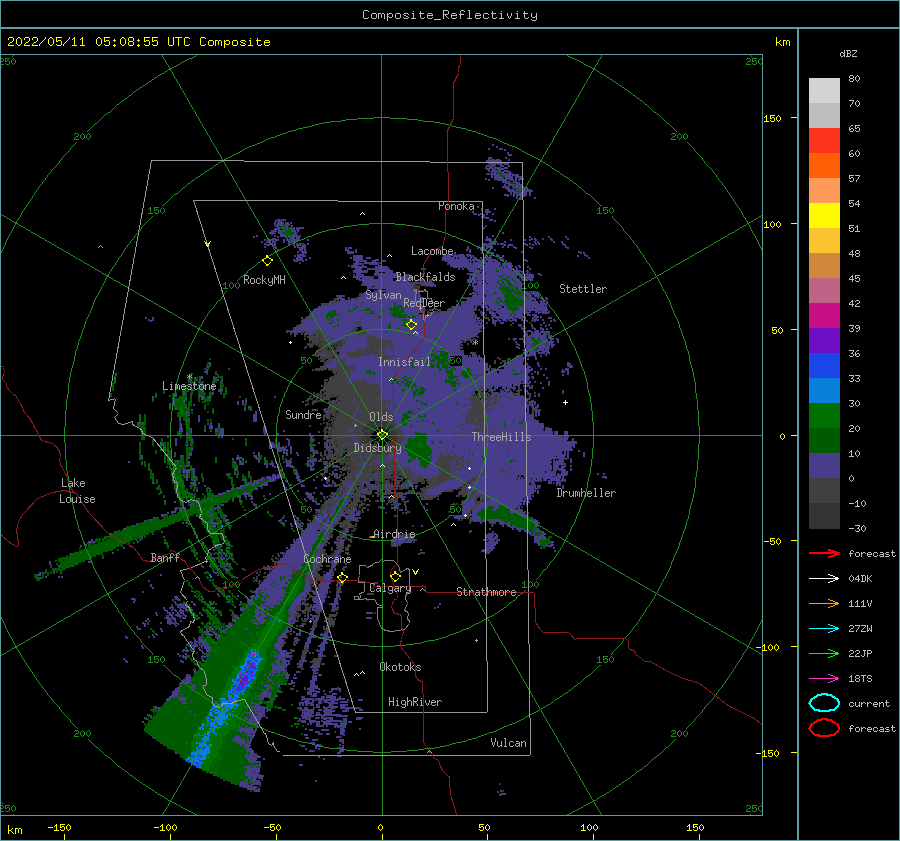The width and height of the screenshot is (900, 841).
Task: Click the dBZ legend heading
Action: tap(848, 53)
